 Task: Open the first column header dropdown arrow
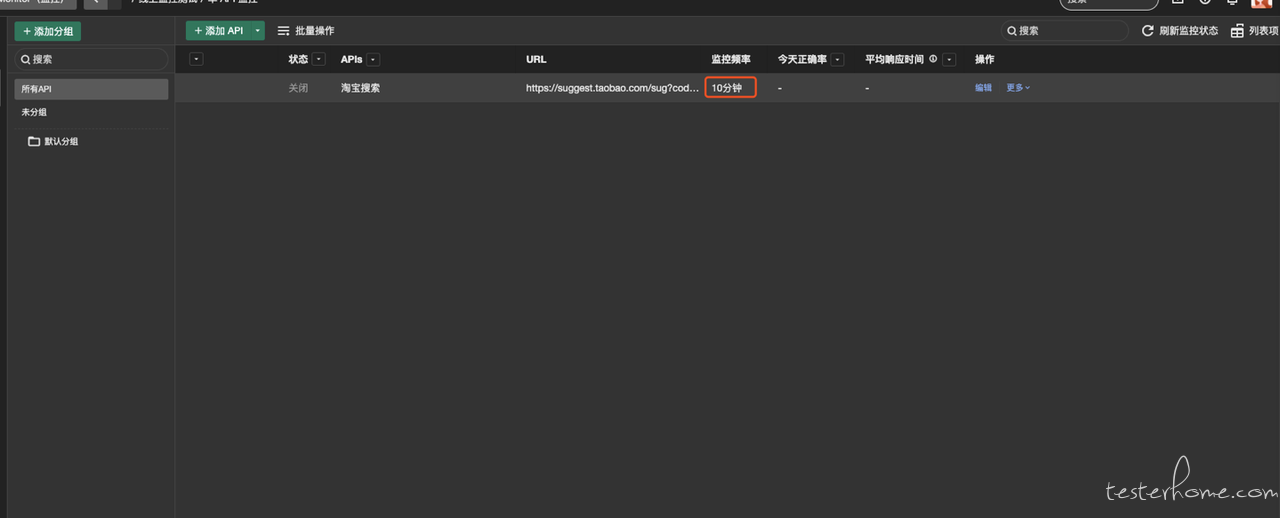196,59
